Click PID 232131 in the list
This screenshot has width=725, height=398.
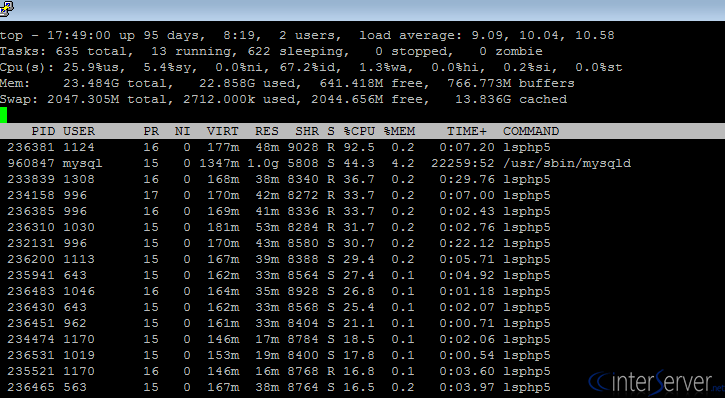tap(31, 243)
